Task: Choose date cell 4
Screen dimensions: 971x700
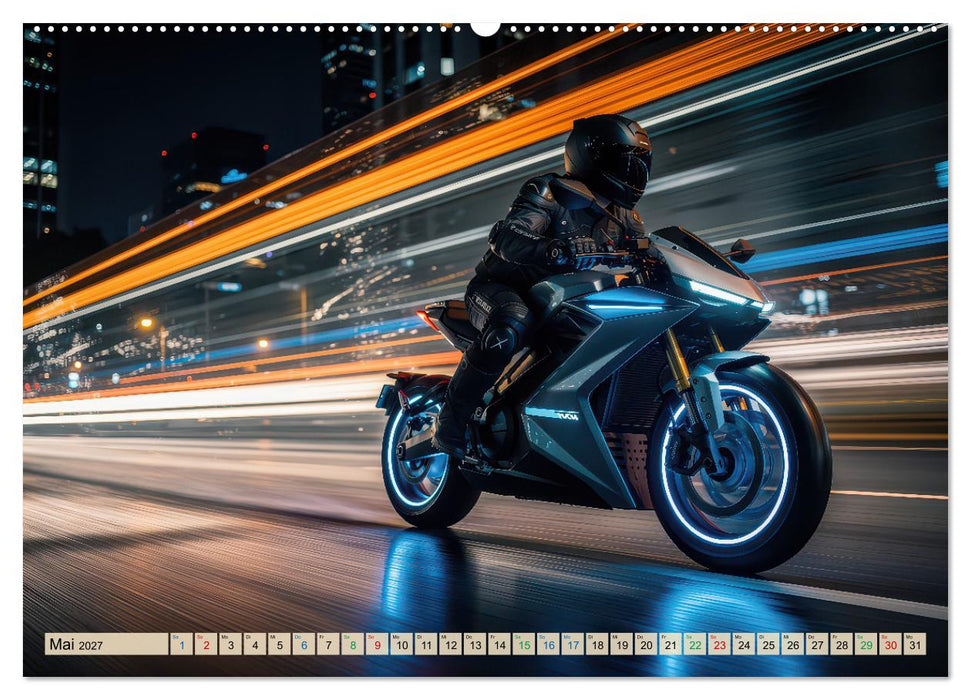Action: 255,644
